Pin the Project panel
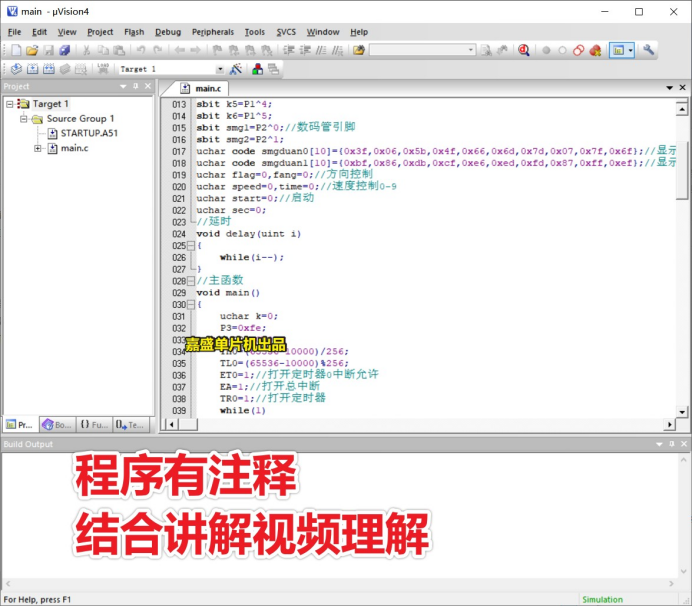The height and width of the screenshot is (607, 693). (136, 86)
